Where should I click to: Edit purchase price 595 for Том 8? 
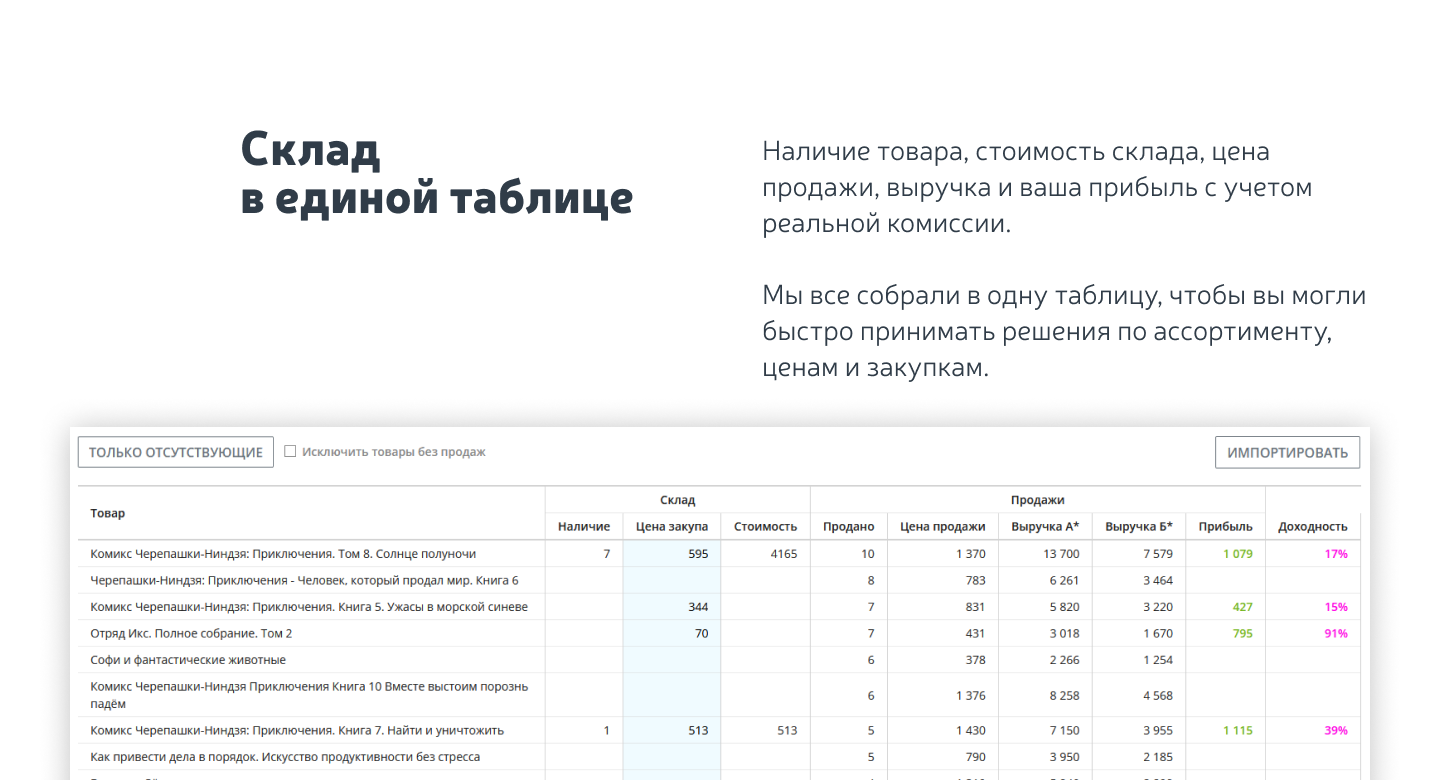[672, 554]
